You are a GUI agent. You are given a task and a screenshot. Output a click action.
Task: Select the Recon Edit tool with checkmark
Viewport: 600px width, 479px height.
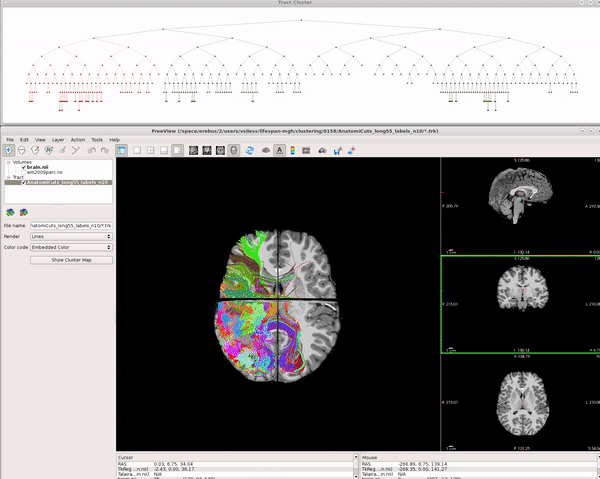[x=35, y=150]
